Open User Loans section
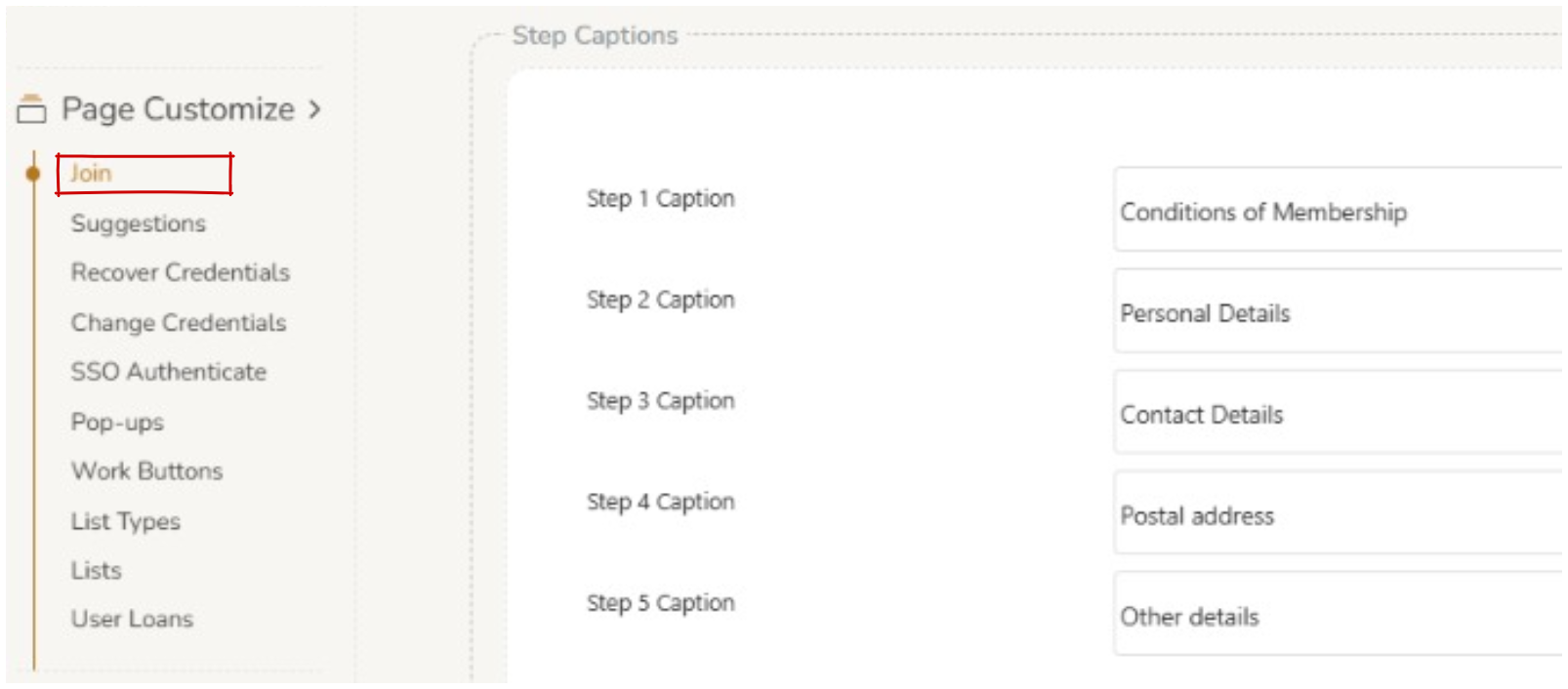The image size is (1568, 689). 132,619
